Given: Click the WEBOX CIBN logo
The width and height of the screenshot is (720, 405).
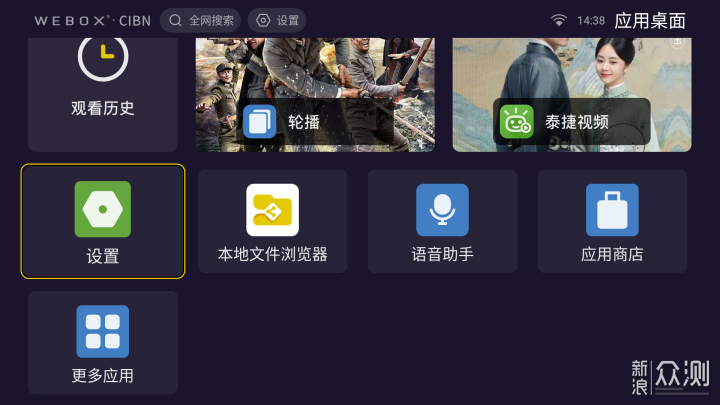Looking at the screenshot, I should [x=92, y=21].
